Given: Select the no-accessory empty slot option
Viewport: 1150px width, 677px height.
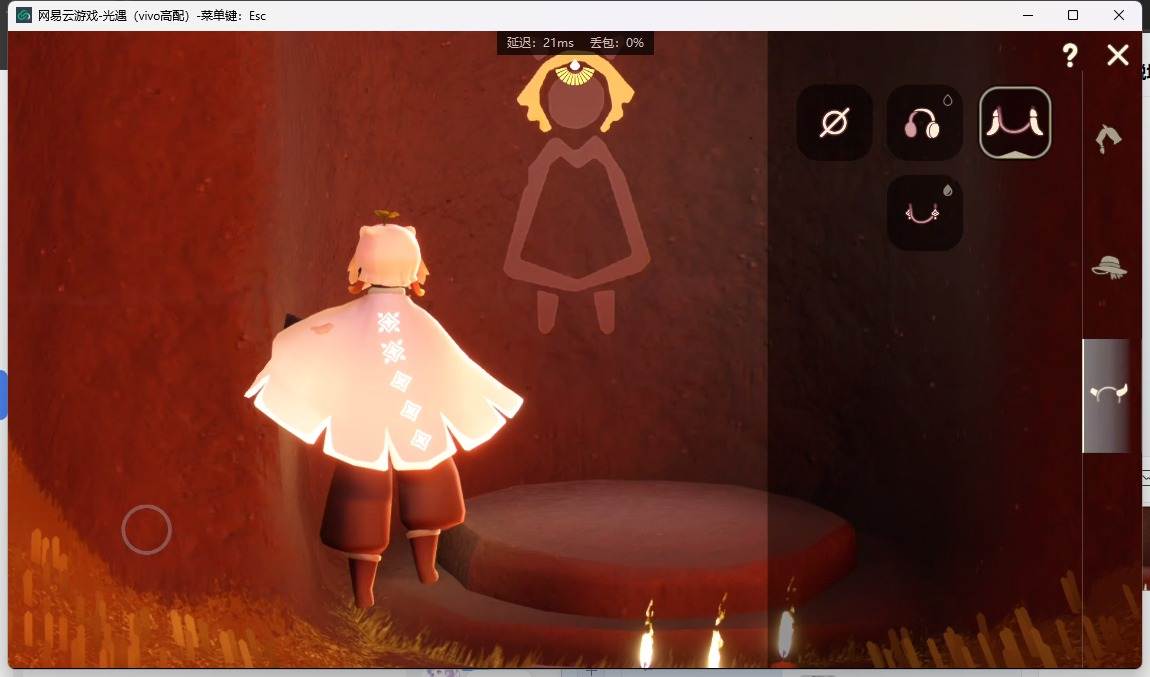Looking at the screenshot, I should click(x=834, y=122).
